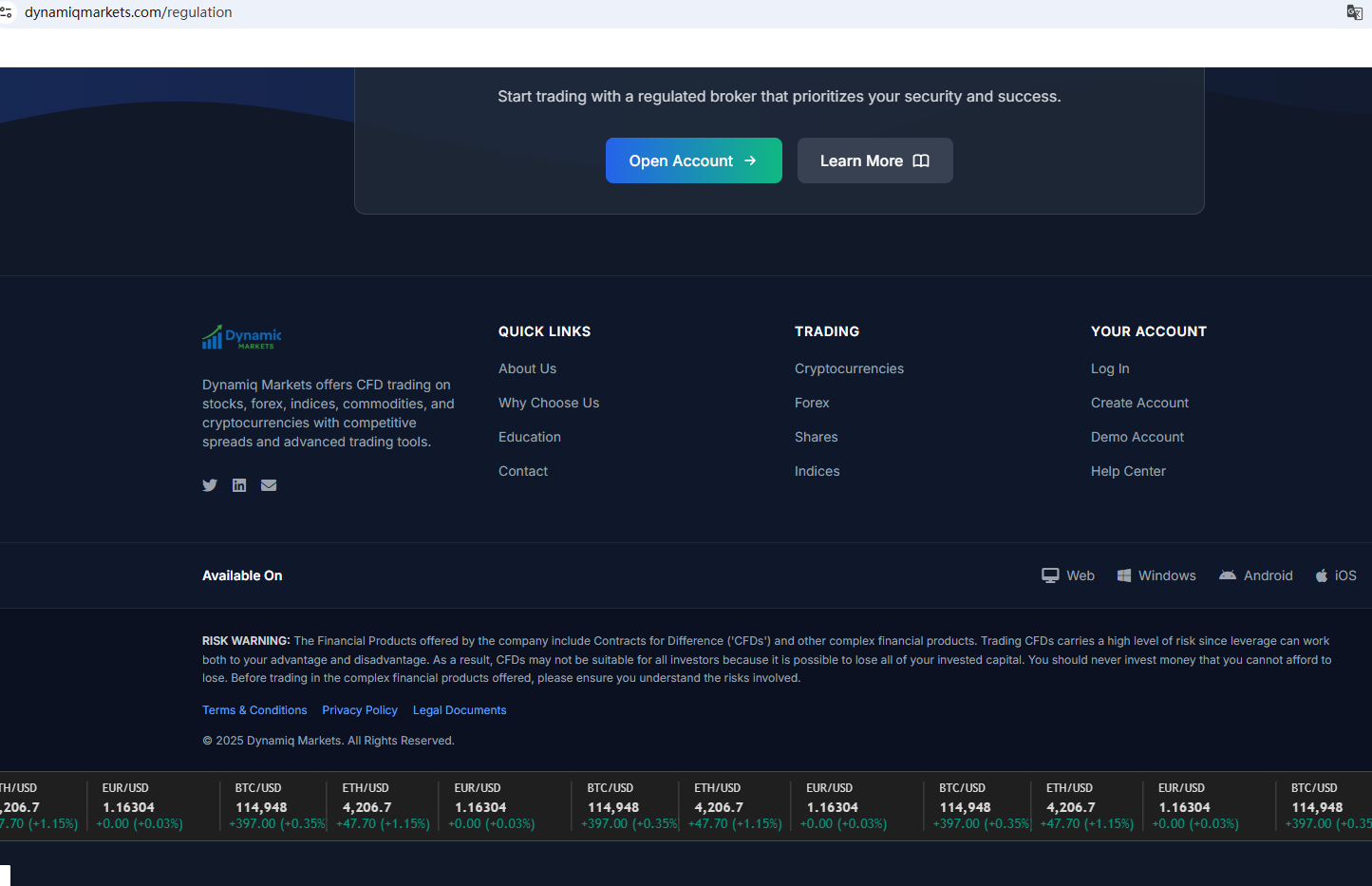Open the Demo Account link

point(1137,437)
